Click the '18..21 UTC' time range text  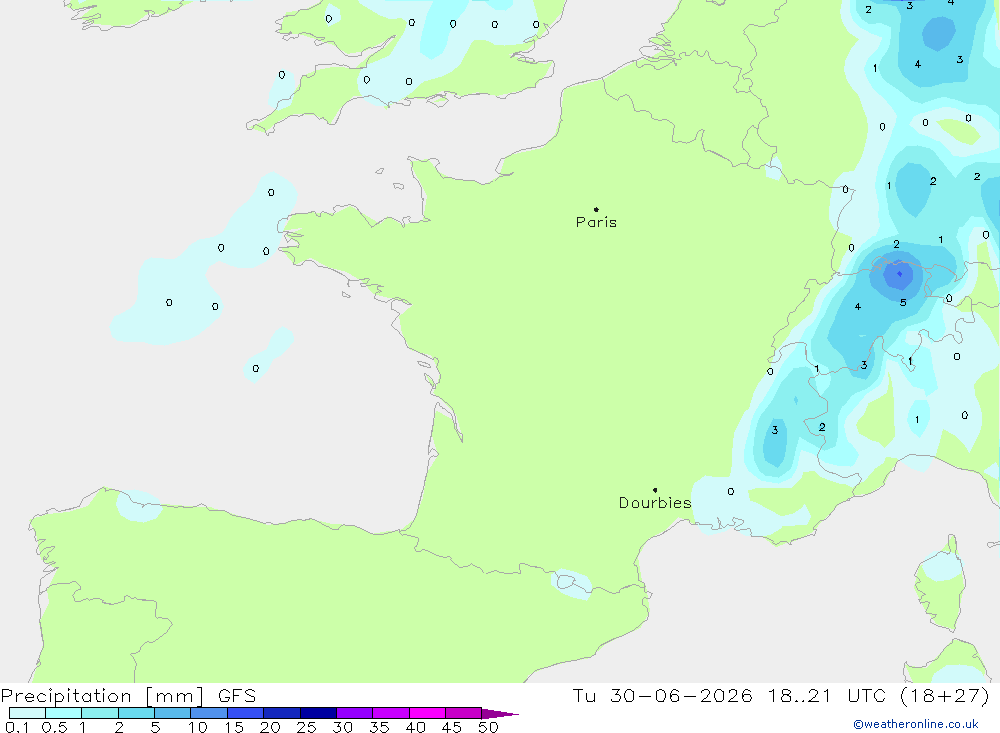pos(827,696)
